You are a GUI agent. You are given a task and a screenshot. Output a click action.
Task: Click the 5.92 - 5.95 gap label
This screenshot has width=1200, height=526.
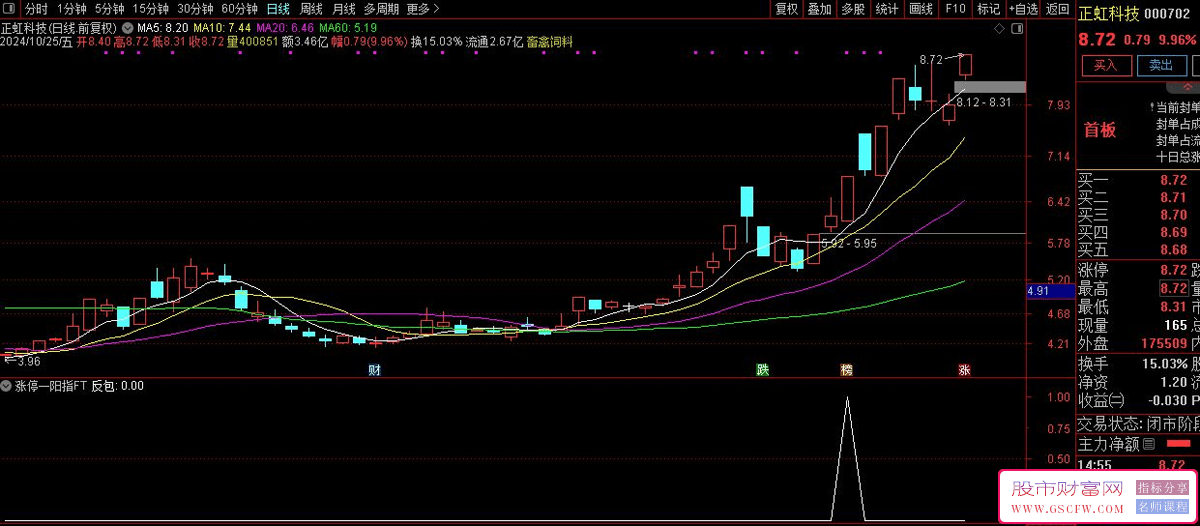click(x=848, y=243)
